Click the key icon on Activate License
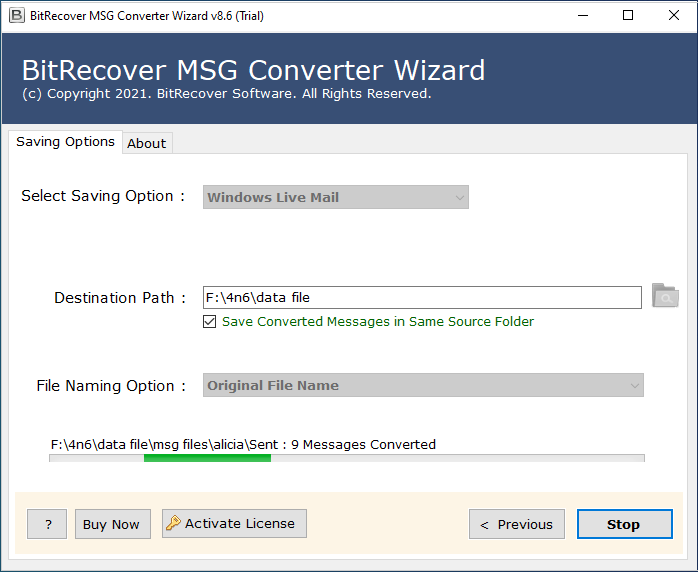Viewport: 698px width, 572px height. (x=174, y=523)
